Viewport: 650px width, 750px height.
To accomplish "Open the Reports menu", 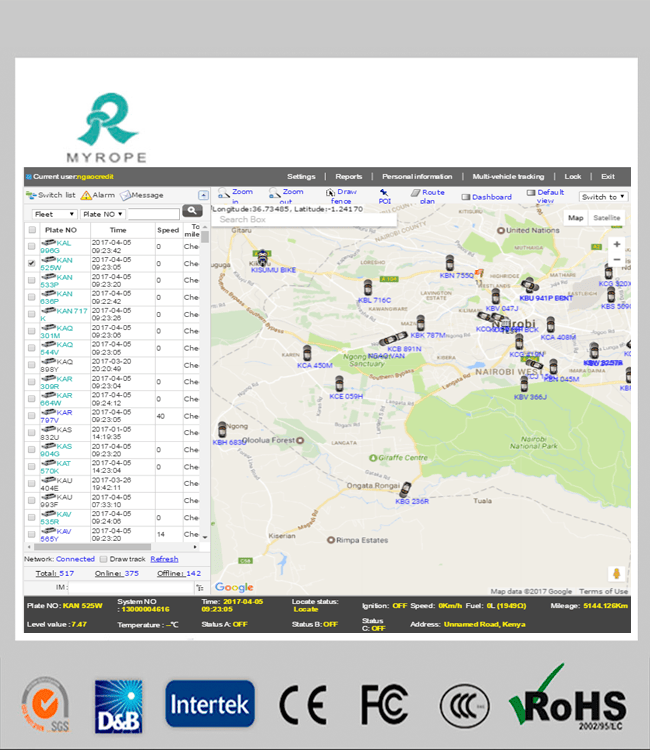I will [348, 176].
